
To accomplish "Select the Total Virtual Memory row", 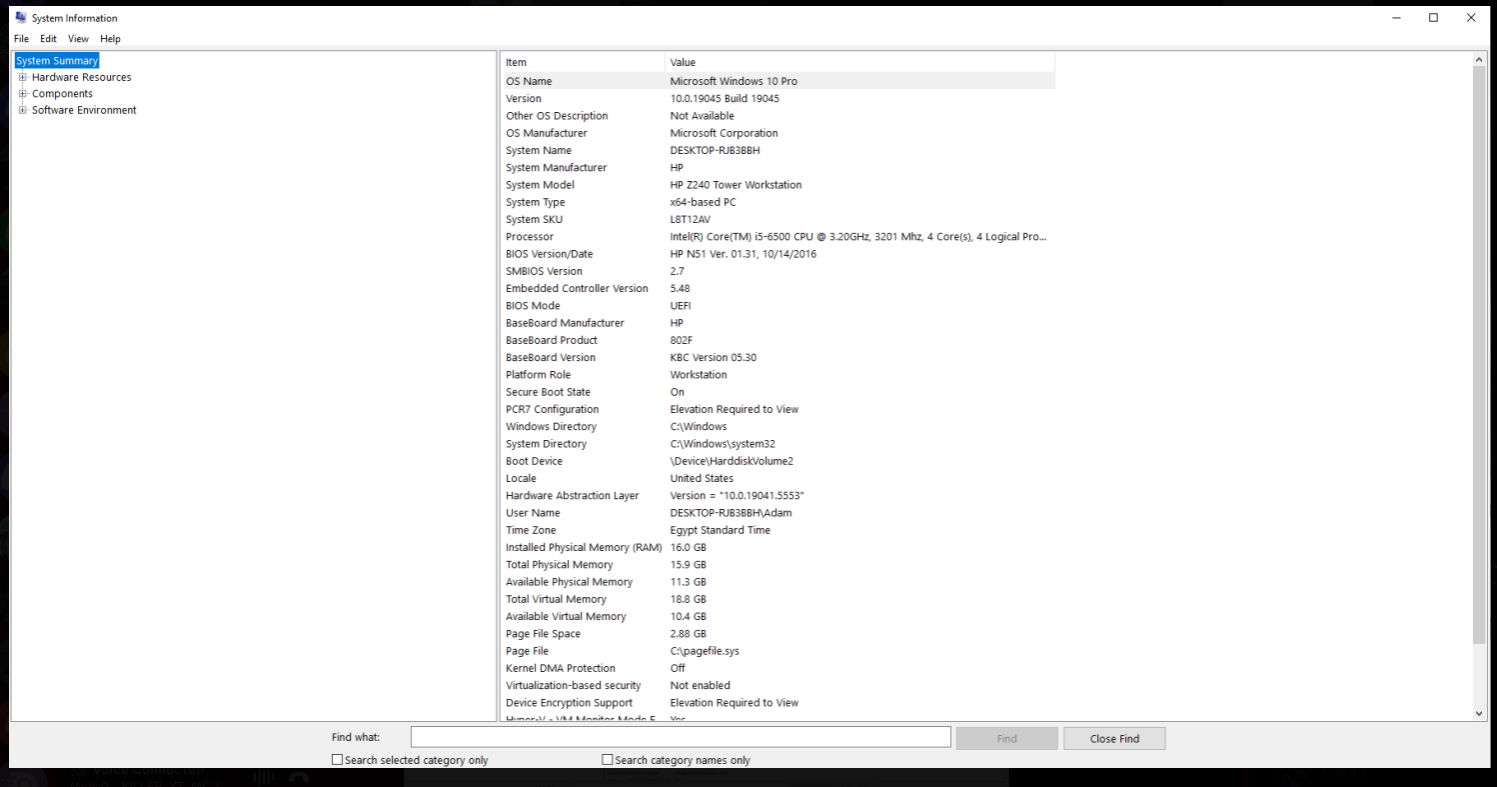I will click(x=778, y=599).
